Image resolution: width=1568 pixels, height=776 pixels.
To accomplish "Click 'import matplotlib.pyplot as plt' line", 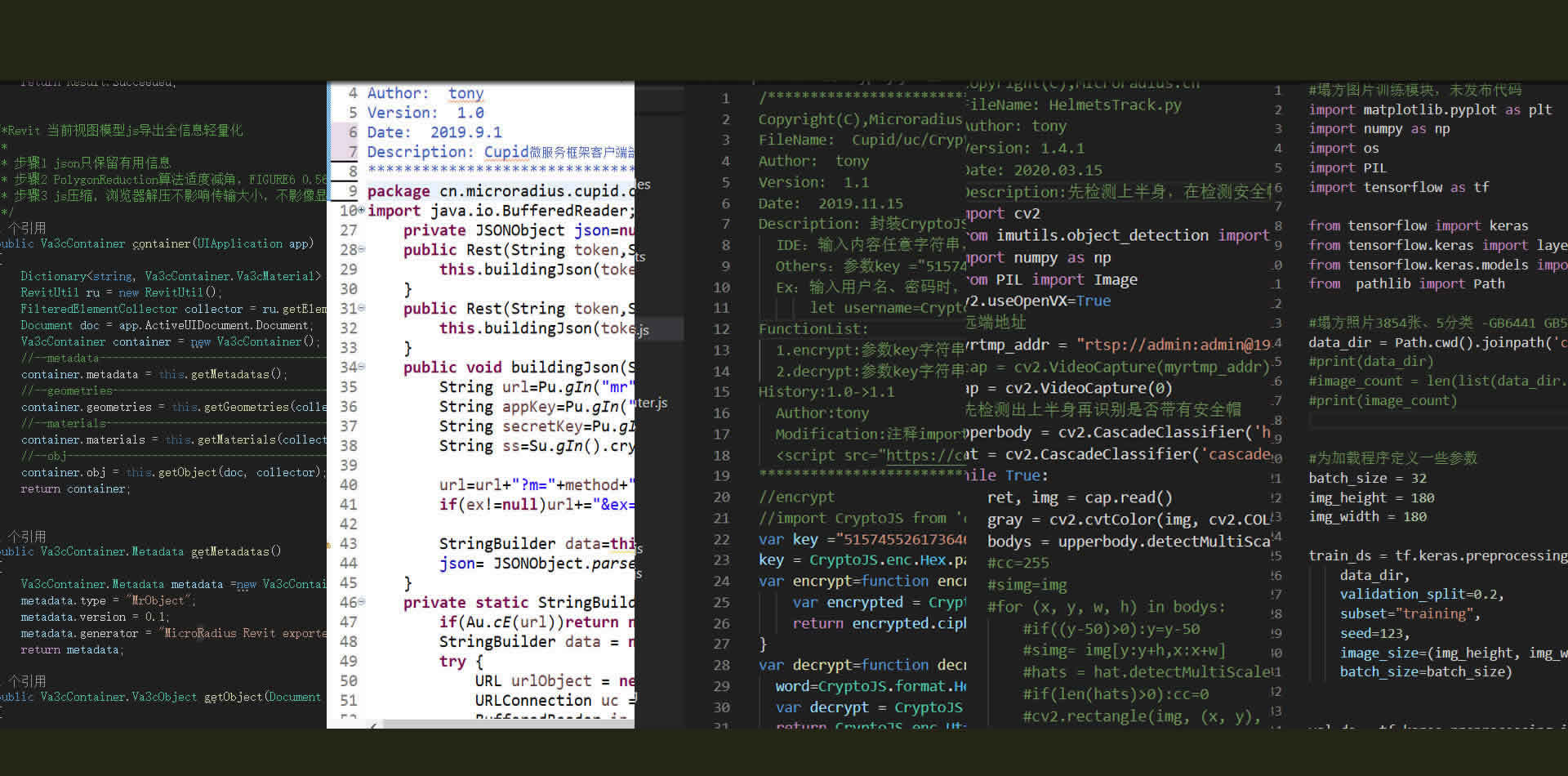I will (x=1430, y=109).
